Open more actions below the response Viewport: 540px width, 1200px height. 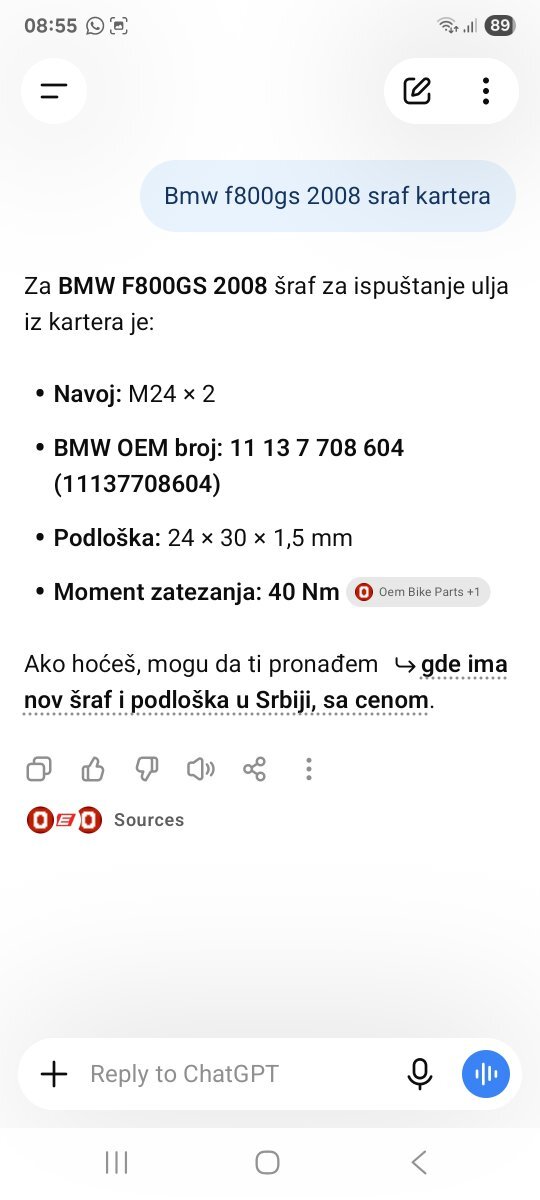pos(309,769)
